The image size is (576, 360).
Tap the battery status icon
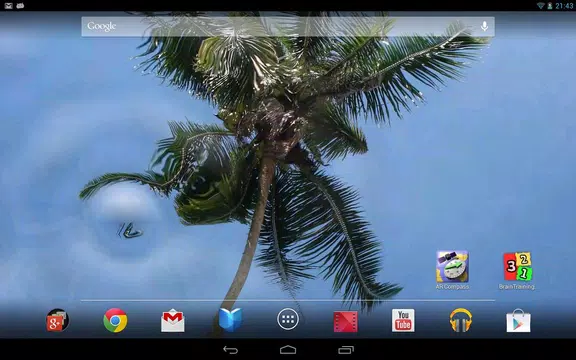(x=550, y=6)
